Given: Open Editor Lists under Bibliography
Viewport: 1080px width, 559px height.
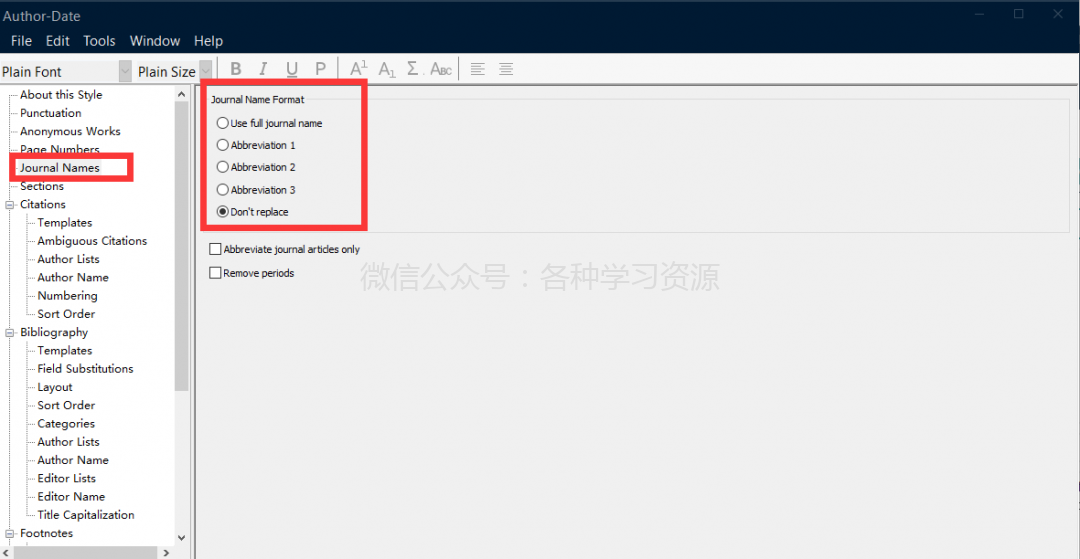Looking at the screenshot, I should [67, 478].
